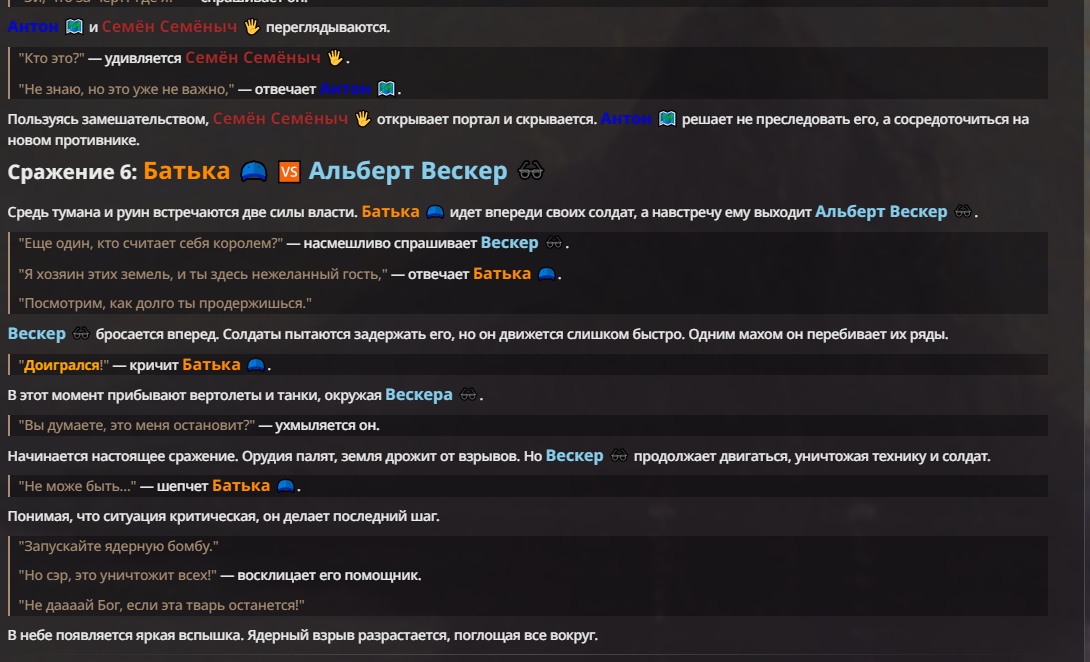Viewport: 1090px width, 662px height.
Task: Click the glasses emoji before бросается вперед
Action: point(81,334)
